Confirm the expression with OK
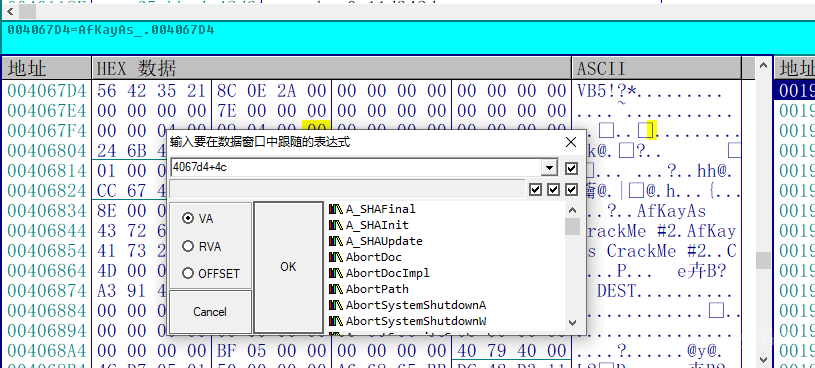The image size is (815, 368). tap(288, 267)
